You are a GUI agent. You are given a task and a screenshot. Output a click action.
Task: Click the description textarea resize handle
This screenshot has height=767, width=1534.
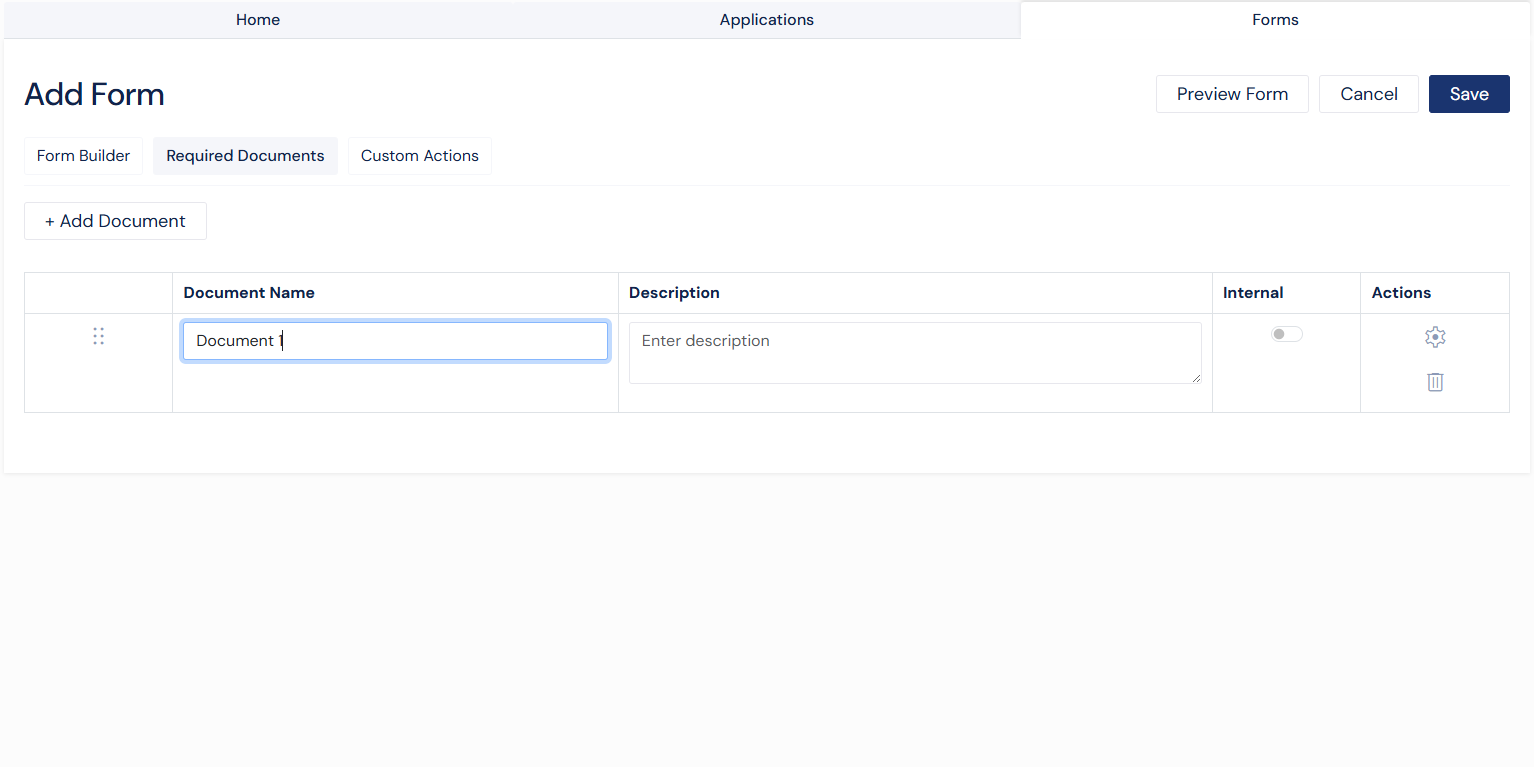(x=1196, y=378)
